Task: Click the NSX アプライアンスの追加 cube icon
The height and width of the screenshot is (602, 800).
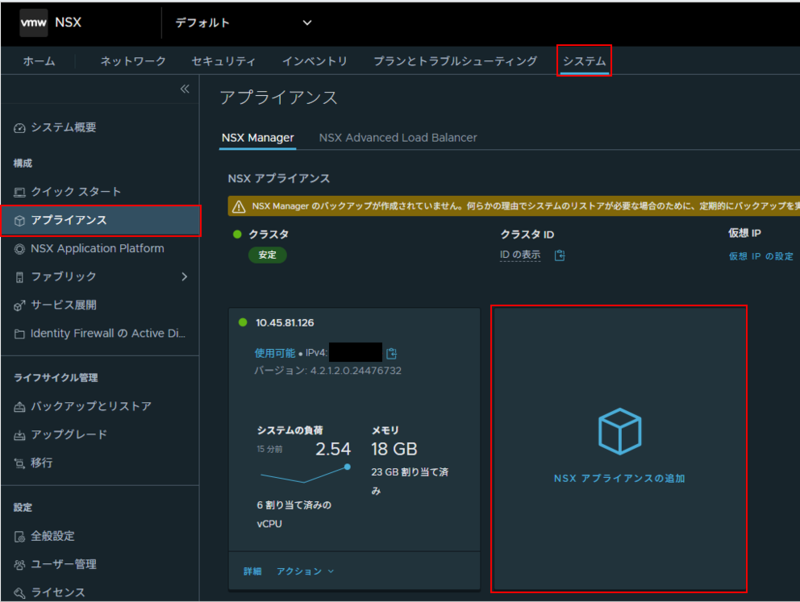Action: pos(619,432)
